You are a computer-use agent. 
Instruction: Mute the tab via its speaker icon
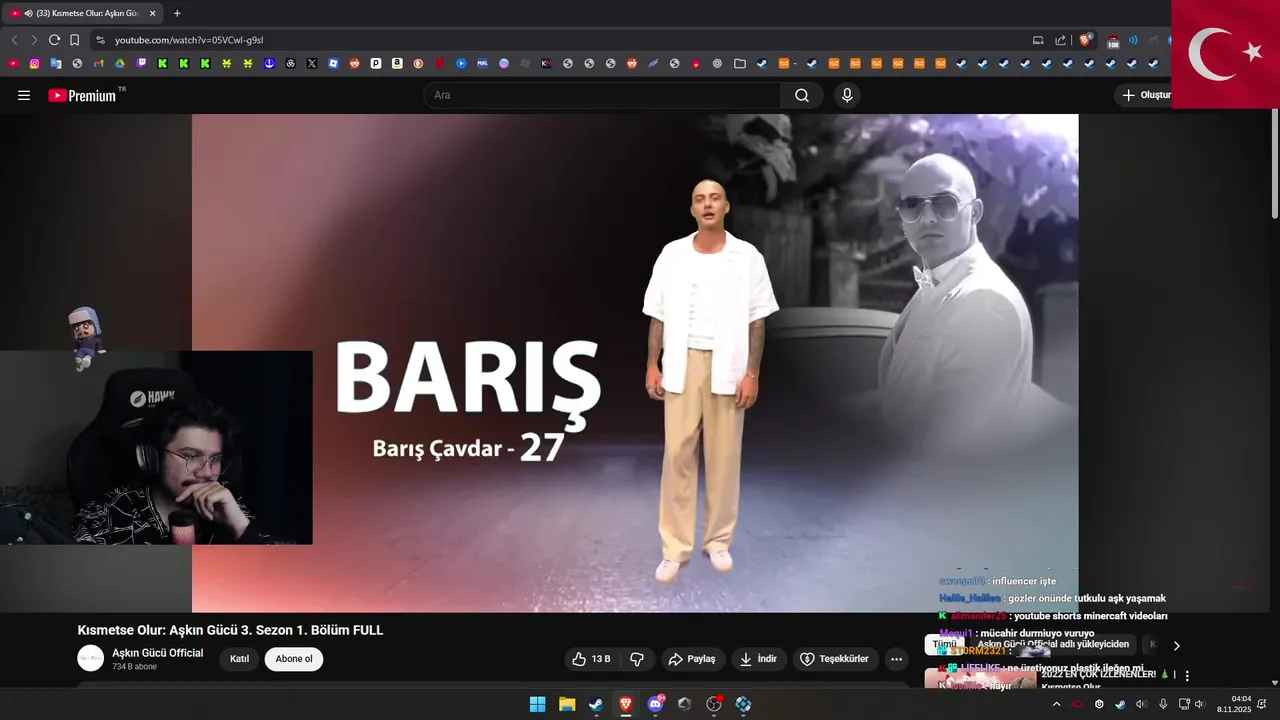tap(28, 13)
